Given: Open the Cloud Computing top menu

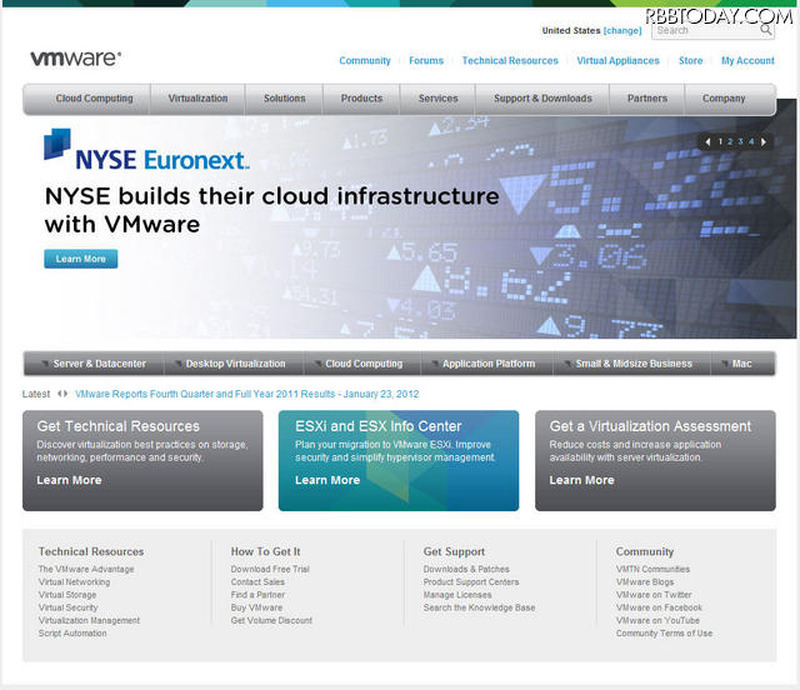Looking at the screenshot, I should pos(94,99).
